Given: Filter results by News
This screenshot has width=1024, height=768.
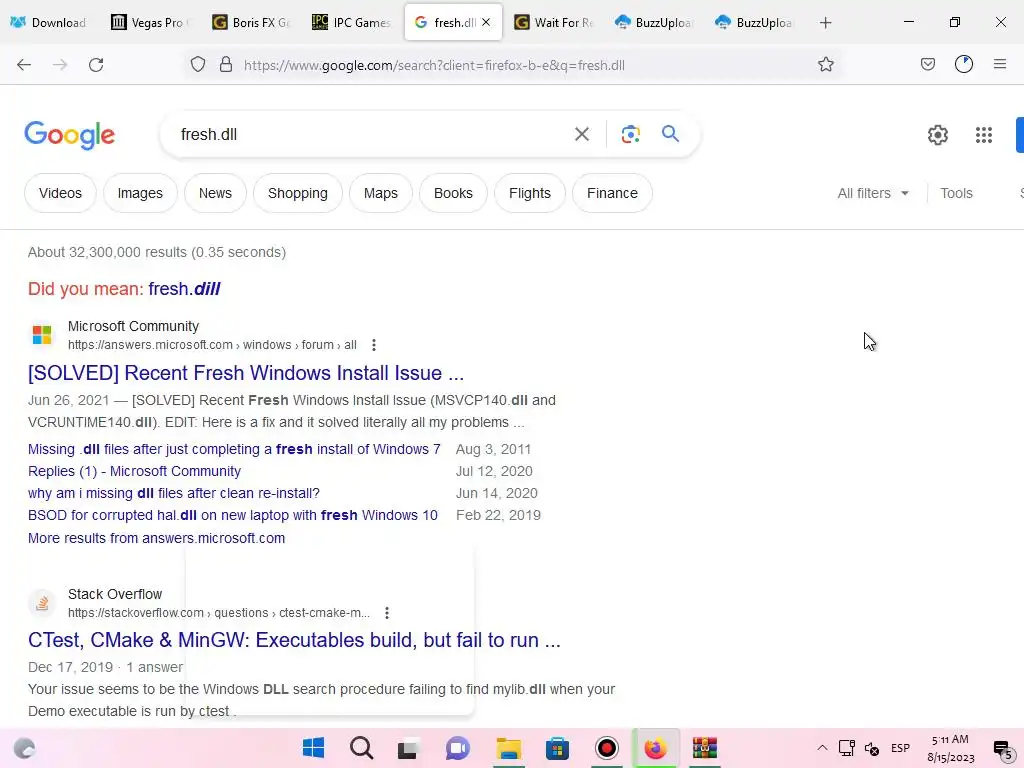Looking at the screenshot, I should (215, 193).
